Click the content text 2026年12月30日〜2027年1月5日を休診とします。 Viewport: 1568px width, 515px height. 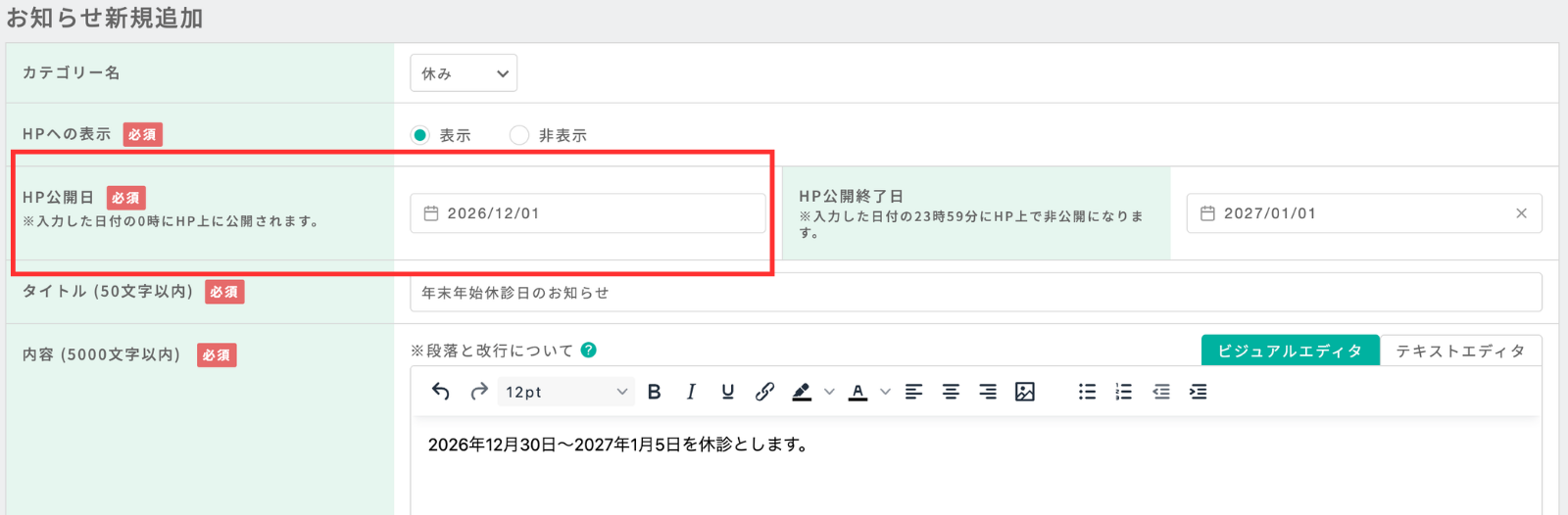click(618, 445)
